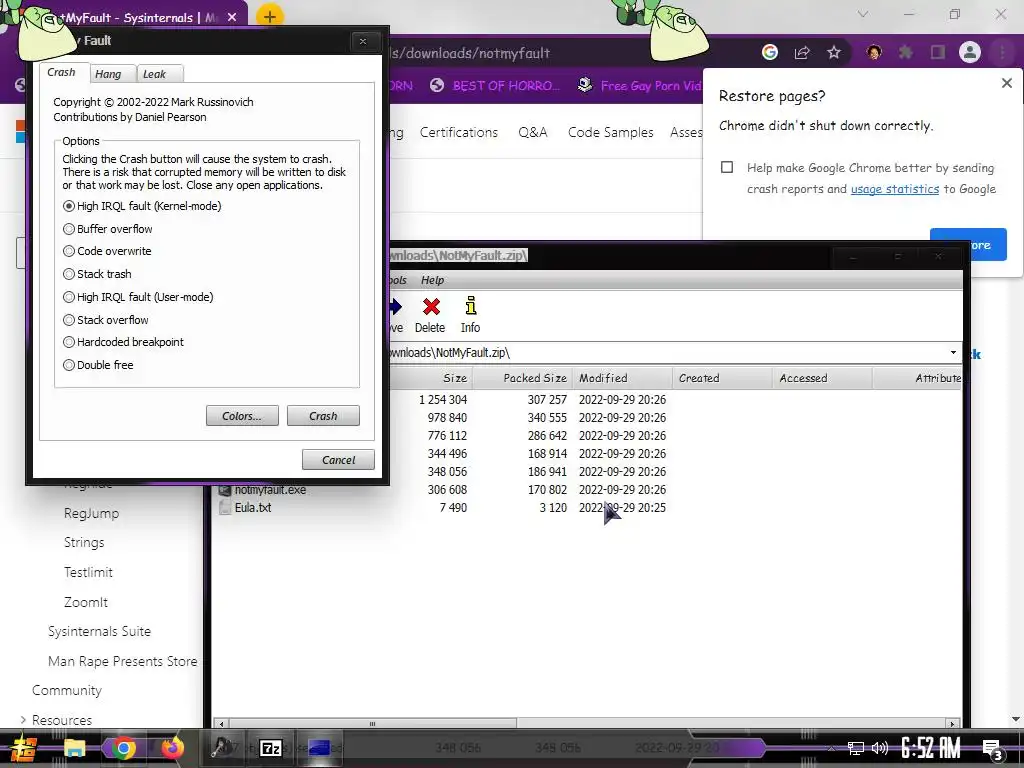
Task: Sort 7-Zip list by Packed Size column
Action: tap(522, 378)
